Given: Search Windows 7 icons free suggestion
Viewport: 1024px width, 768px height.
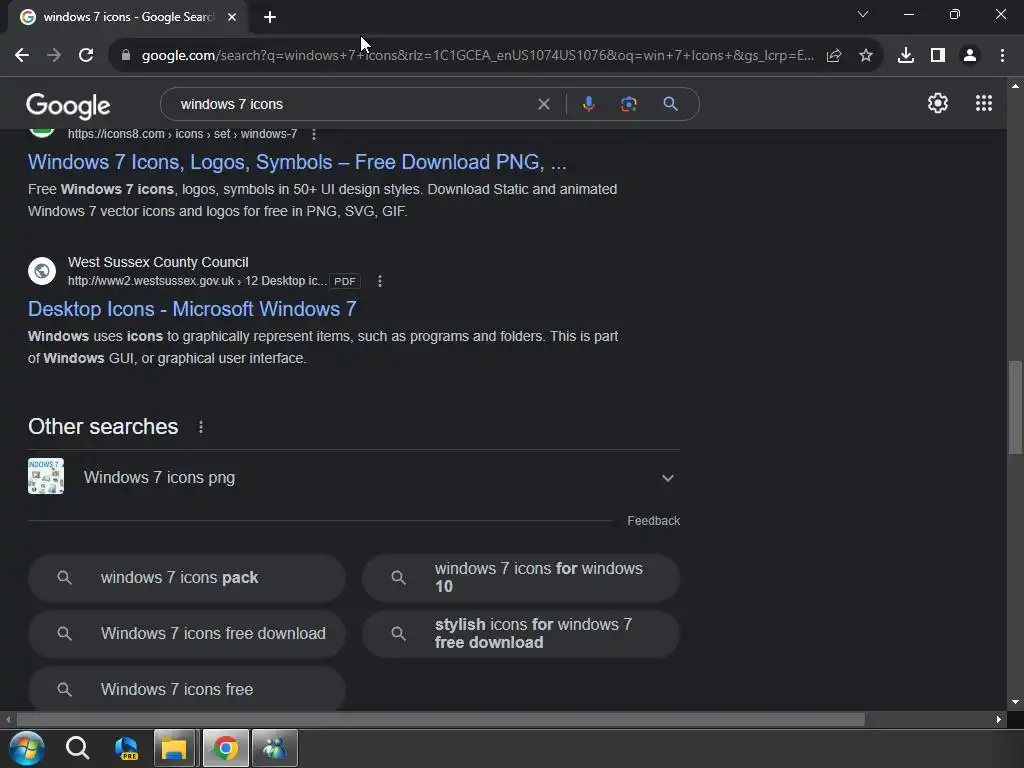Looking at the screenshot, I should click(x=187, y=688).
